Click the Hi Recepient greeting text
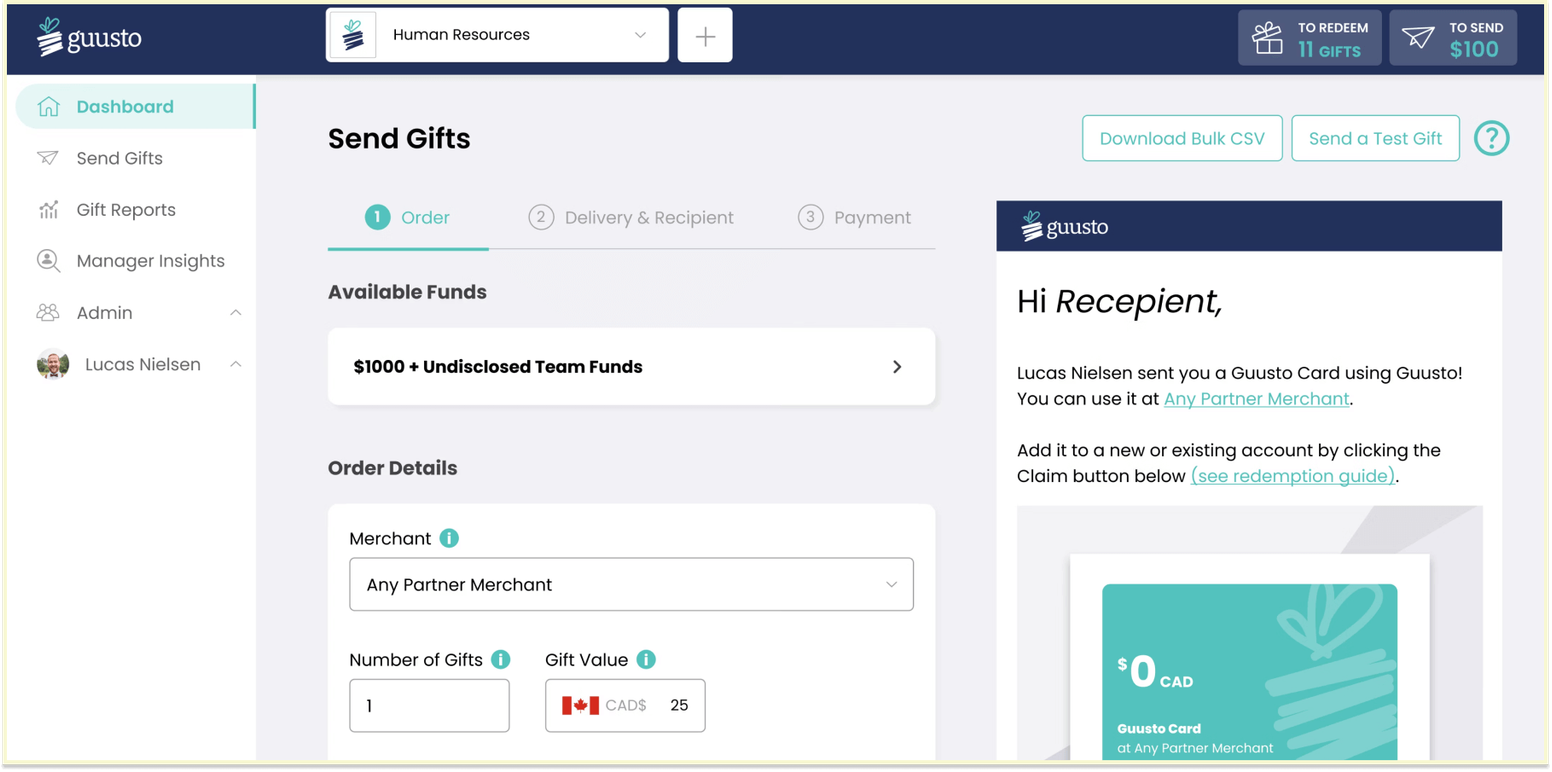Screen dimensions: 1552x772 coord(1119,301)
